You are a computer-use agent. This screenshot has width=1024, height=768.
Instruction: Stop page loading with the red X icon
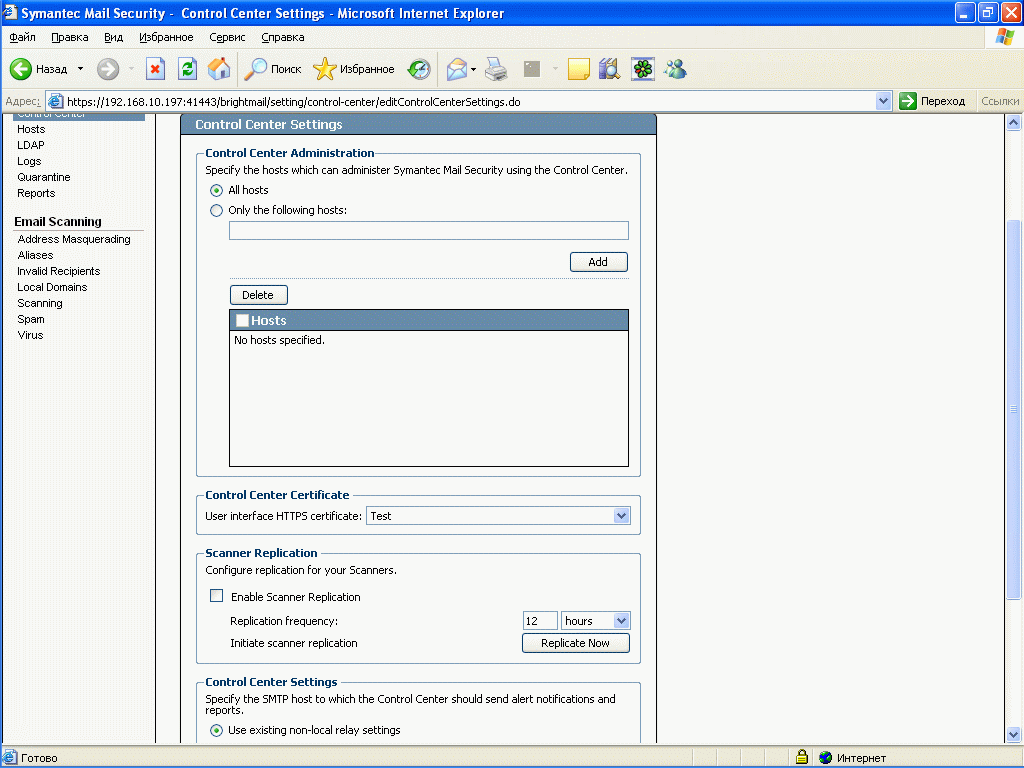155,69
